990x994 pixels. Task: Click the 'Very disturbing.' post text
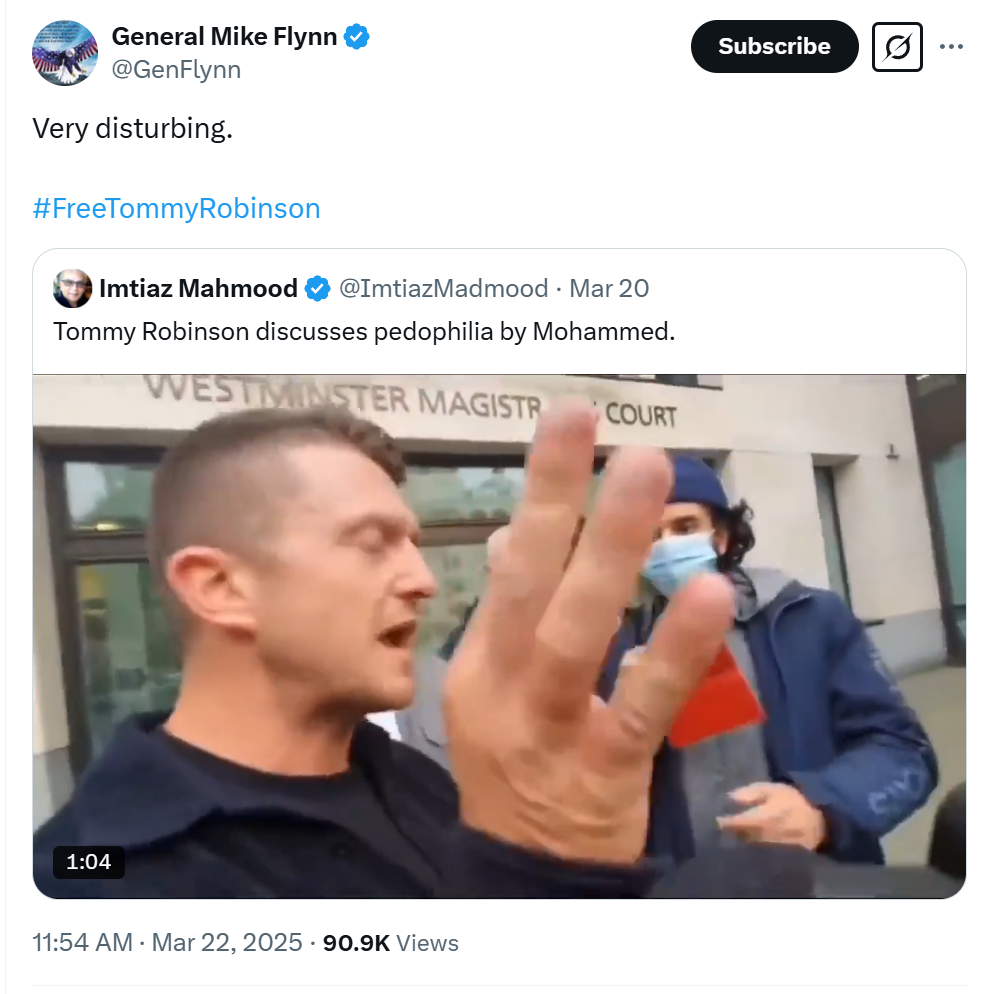(132, 128)
